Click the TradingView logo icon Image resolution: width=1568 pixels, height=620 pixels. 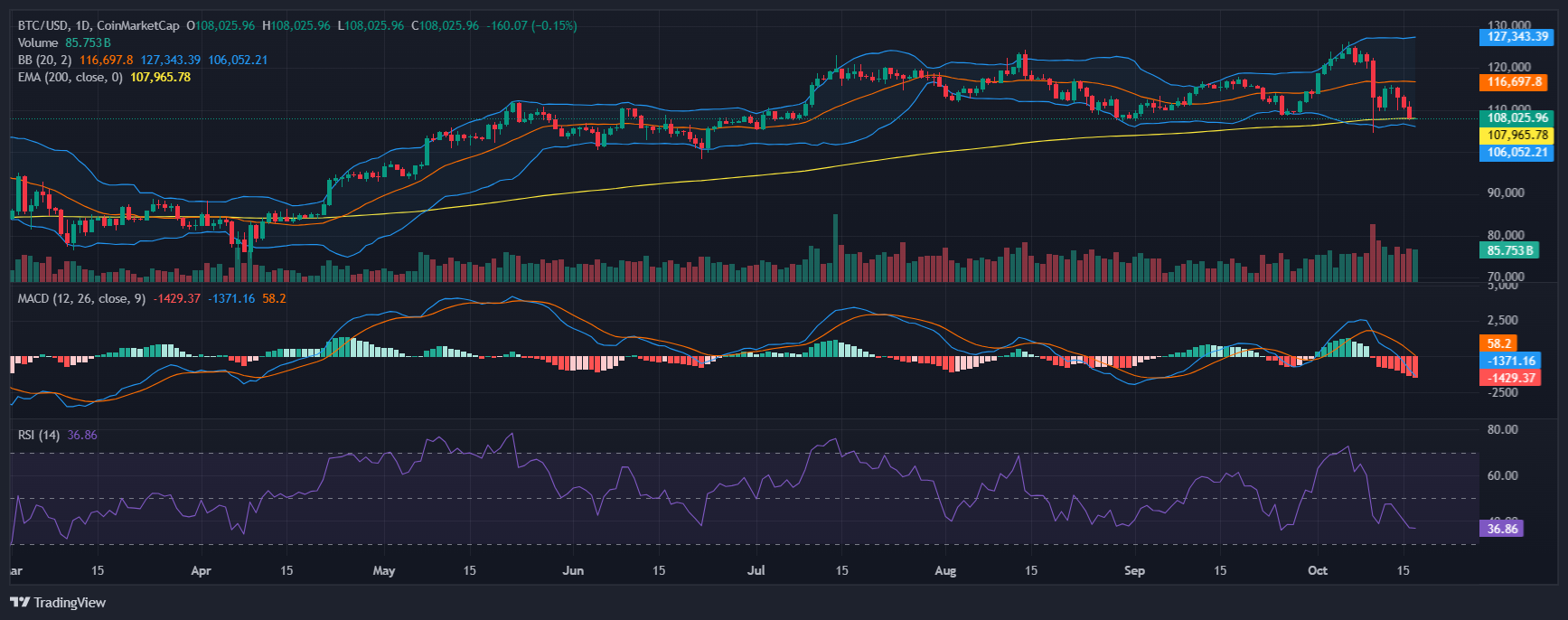coord(20,602)
